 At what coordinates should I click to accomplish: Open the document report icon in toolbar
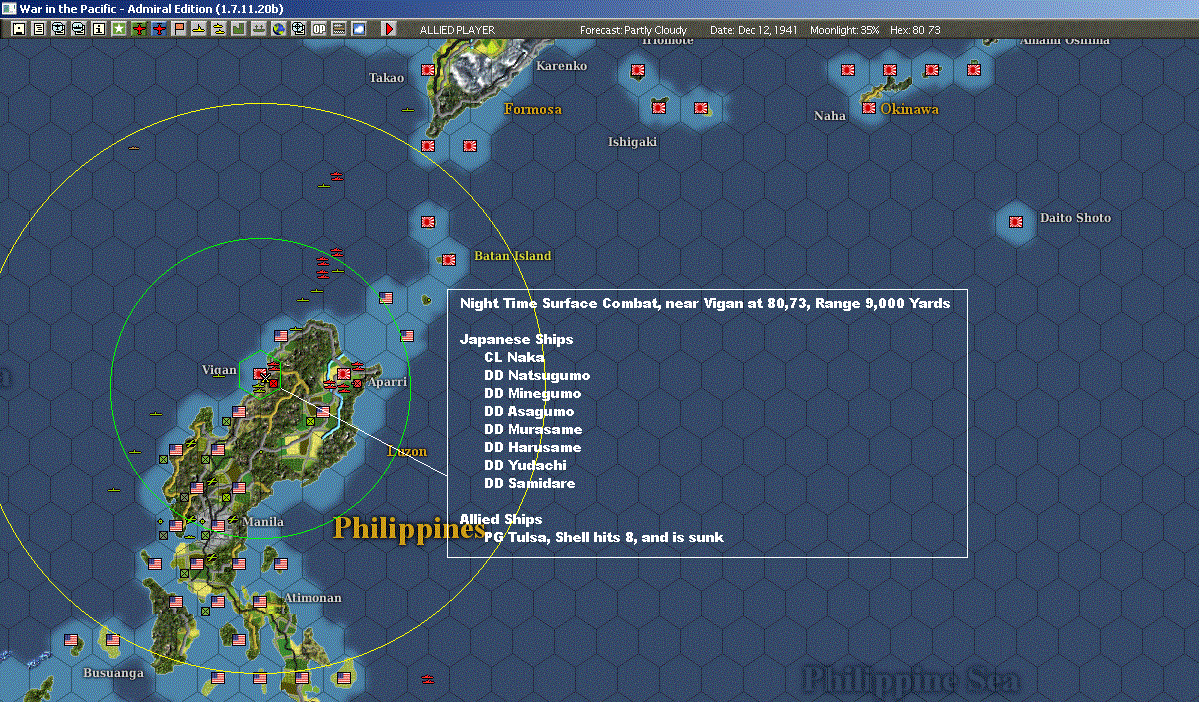click(39, 29)
